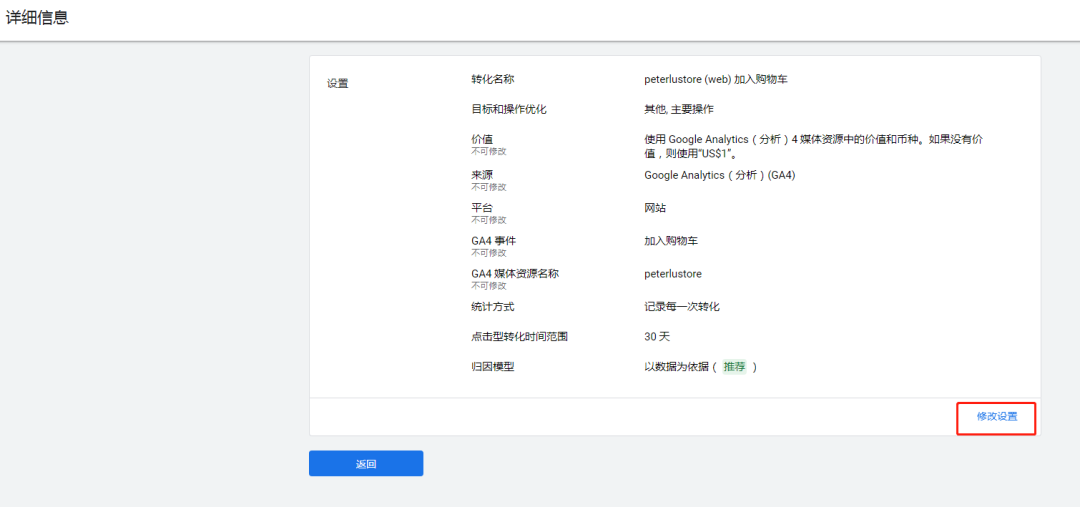Click the 统计方式 field label
This screenshot has height=507, width=1080.
(x=492, y=307)
